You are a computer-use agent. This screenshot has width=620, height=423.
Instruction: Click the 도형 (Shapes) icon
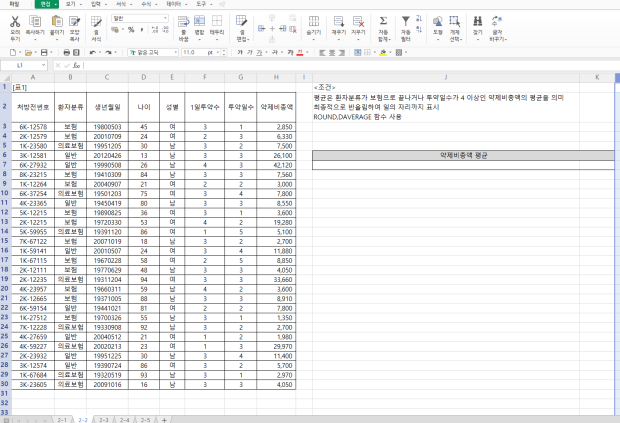(x=437, y=24)
